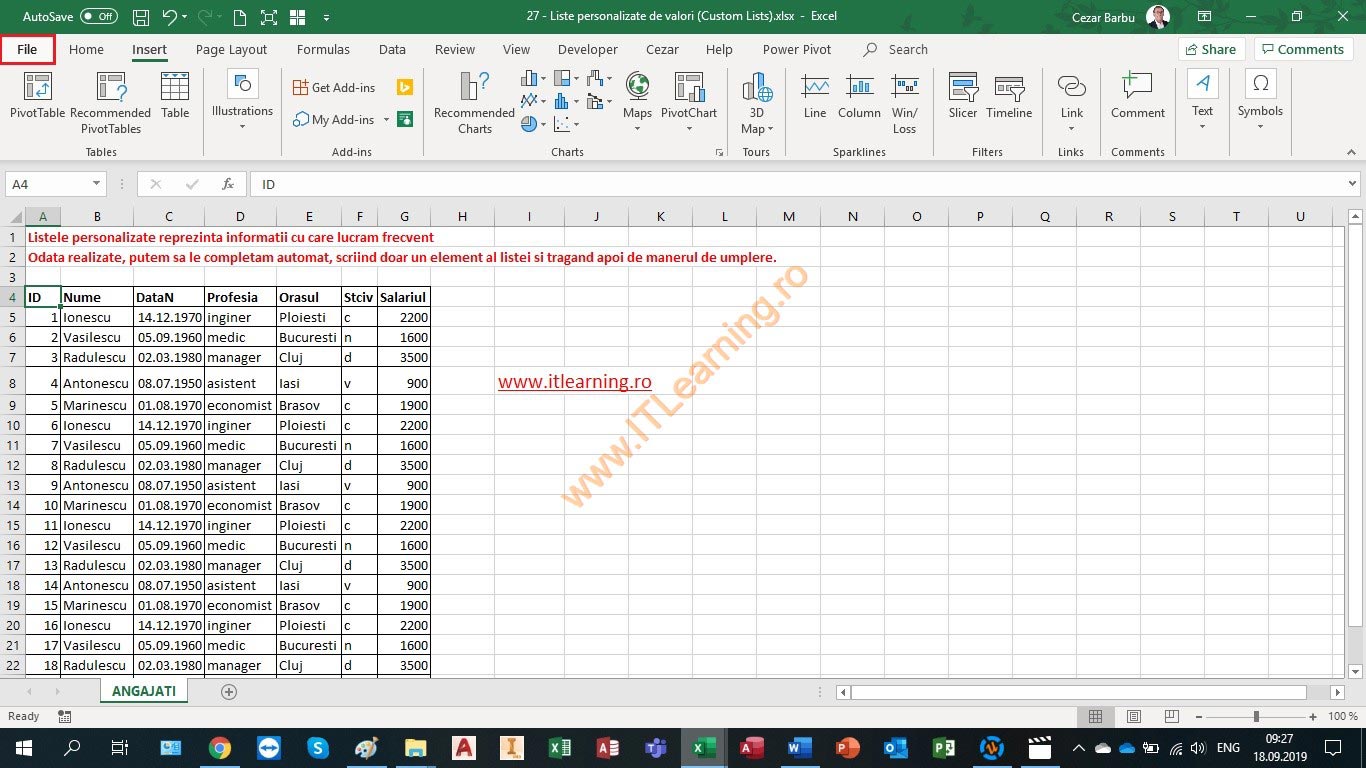Insert a Win/Loss sparkline
This screenshot has width=1366, height=768.
[x=904, y=103]
